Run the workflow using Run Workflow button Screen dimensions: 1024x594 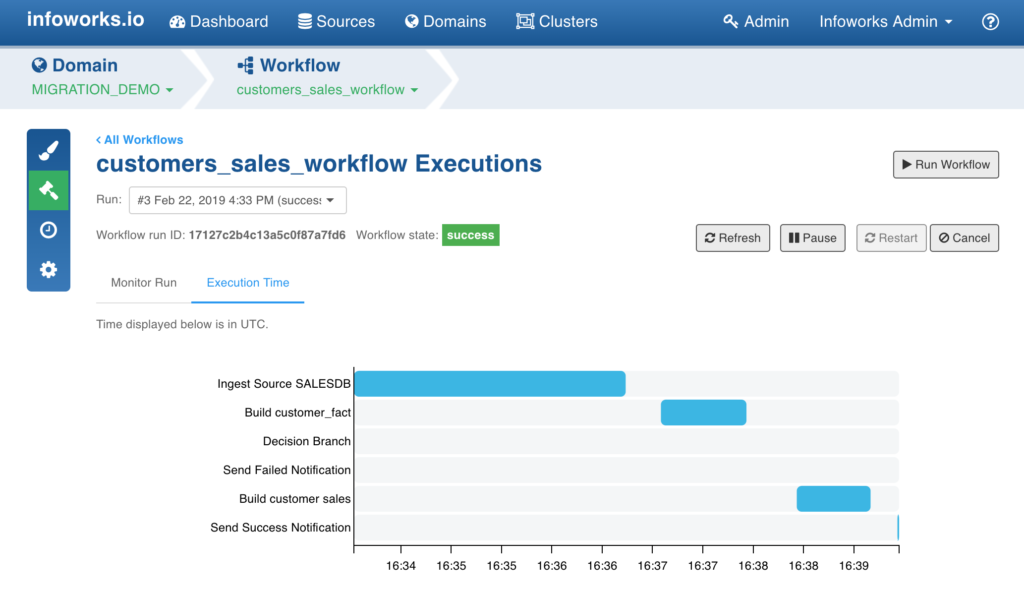(x=945, y=164)
